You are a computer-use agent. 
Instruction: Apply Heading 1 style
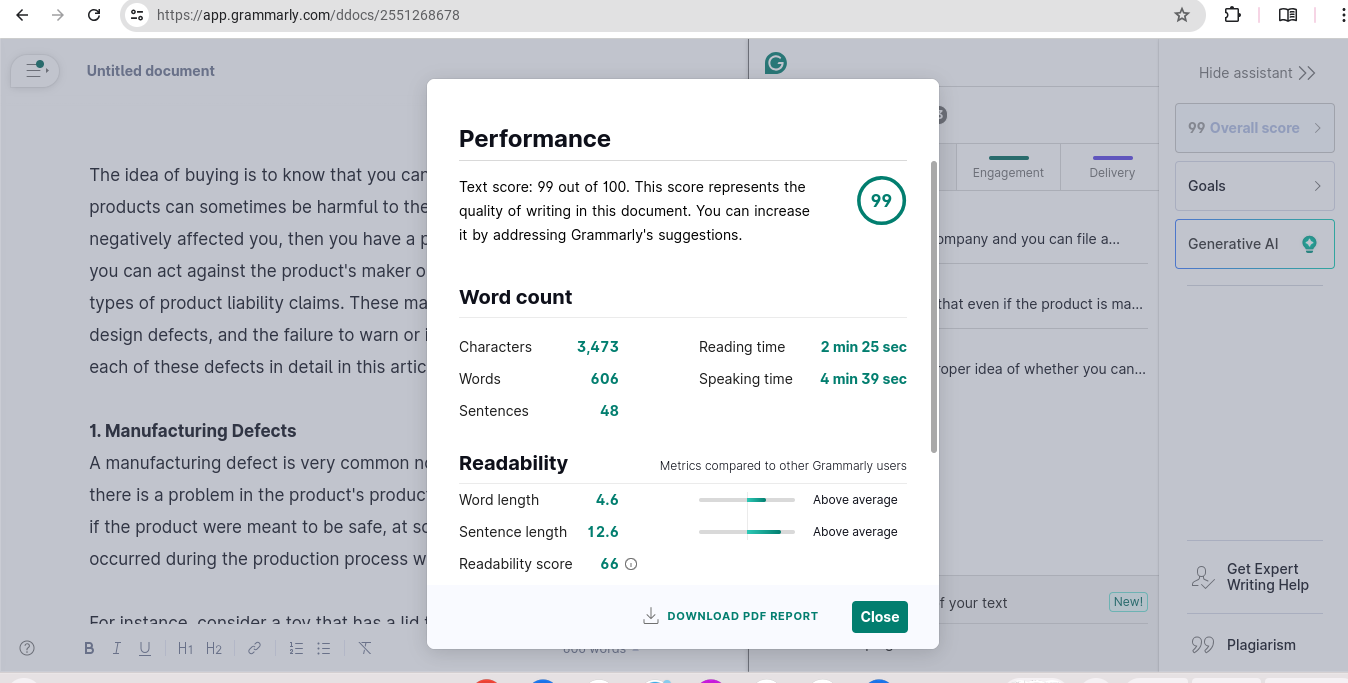185,648
